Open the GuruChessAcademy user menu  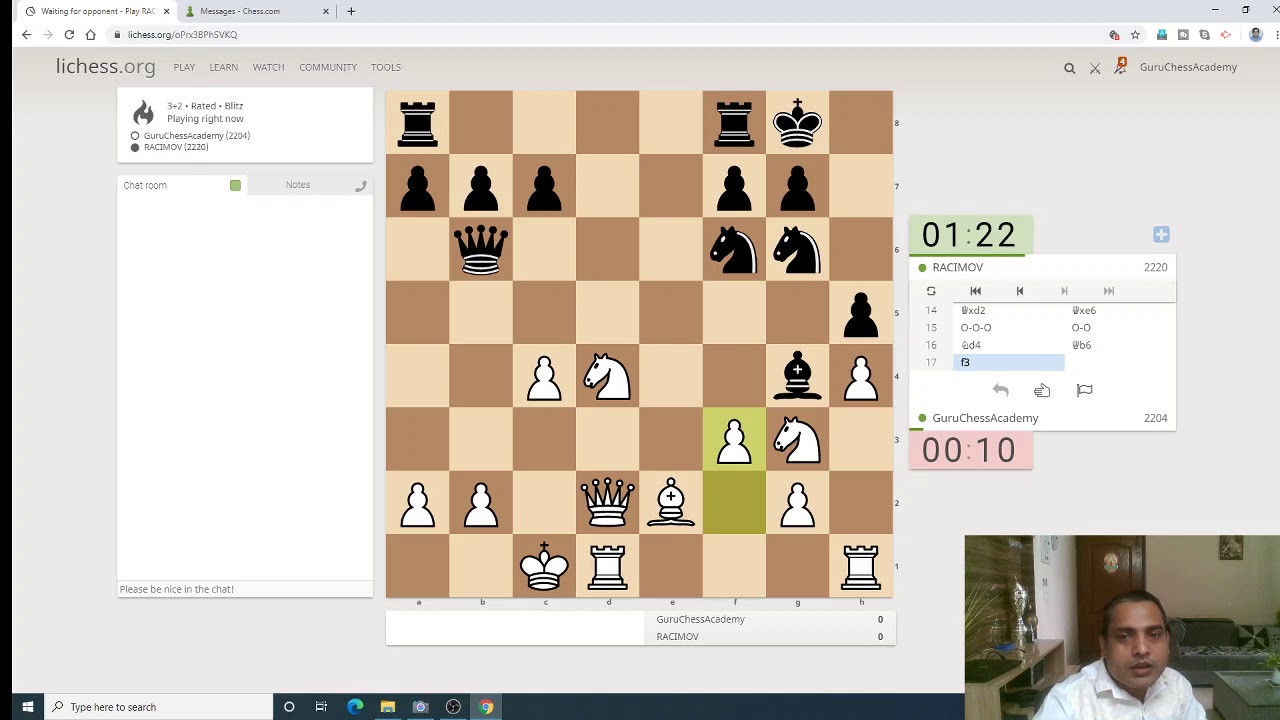(x=1188, y=67)
